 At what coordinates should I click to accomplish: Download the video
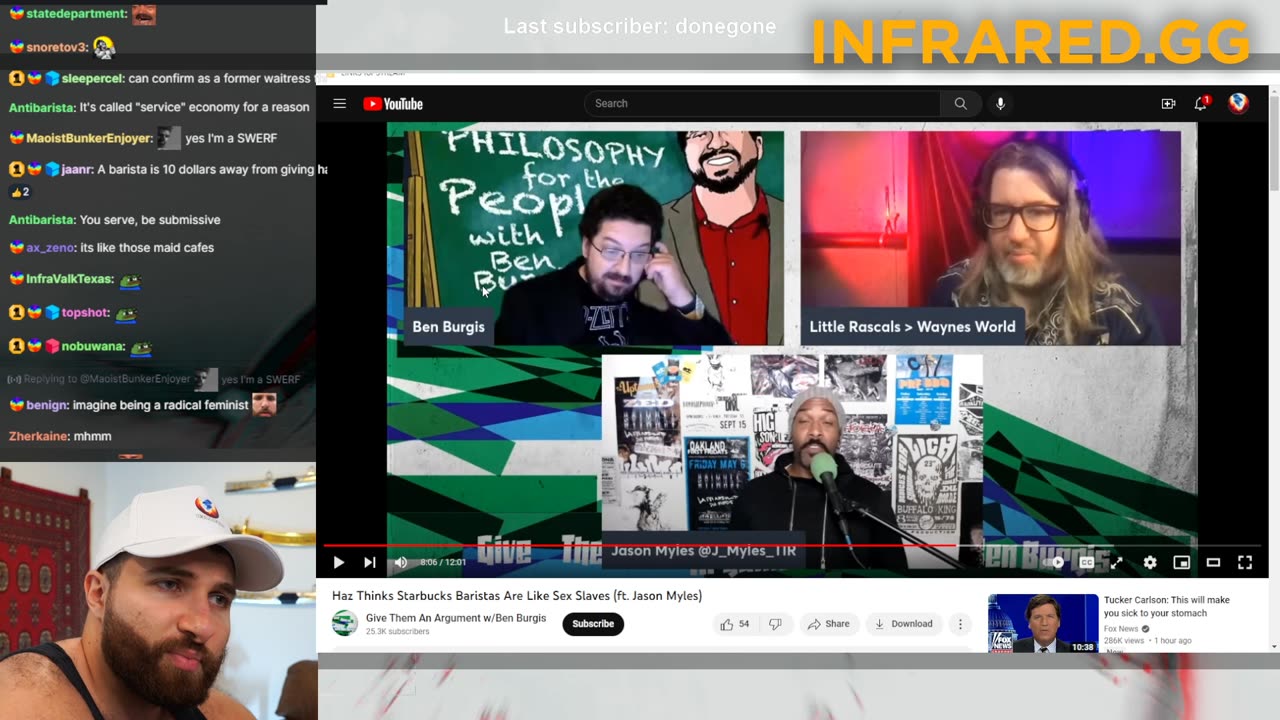(903, 624)
